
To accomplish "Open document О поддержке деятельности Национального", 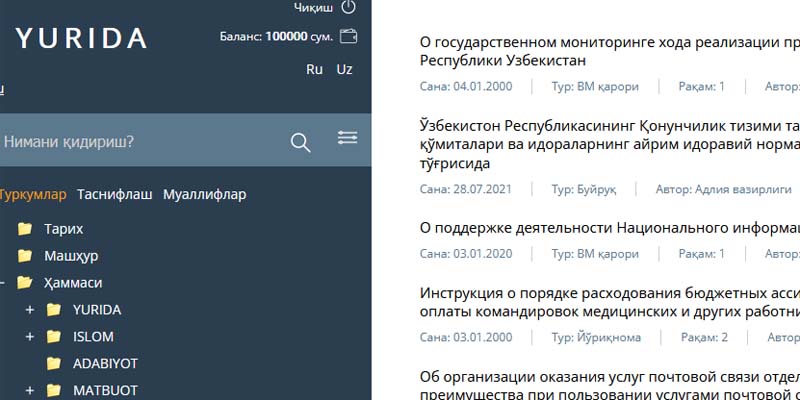I will pos(610,228).
